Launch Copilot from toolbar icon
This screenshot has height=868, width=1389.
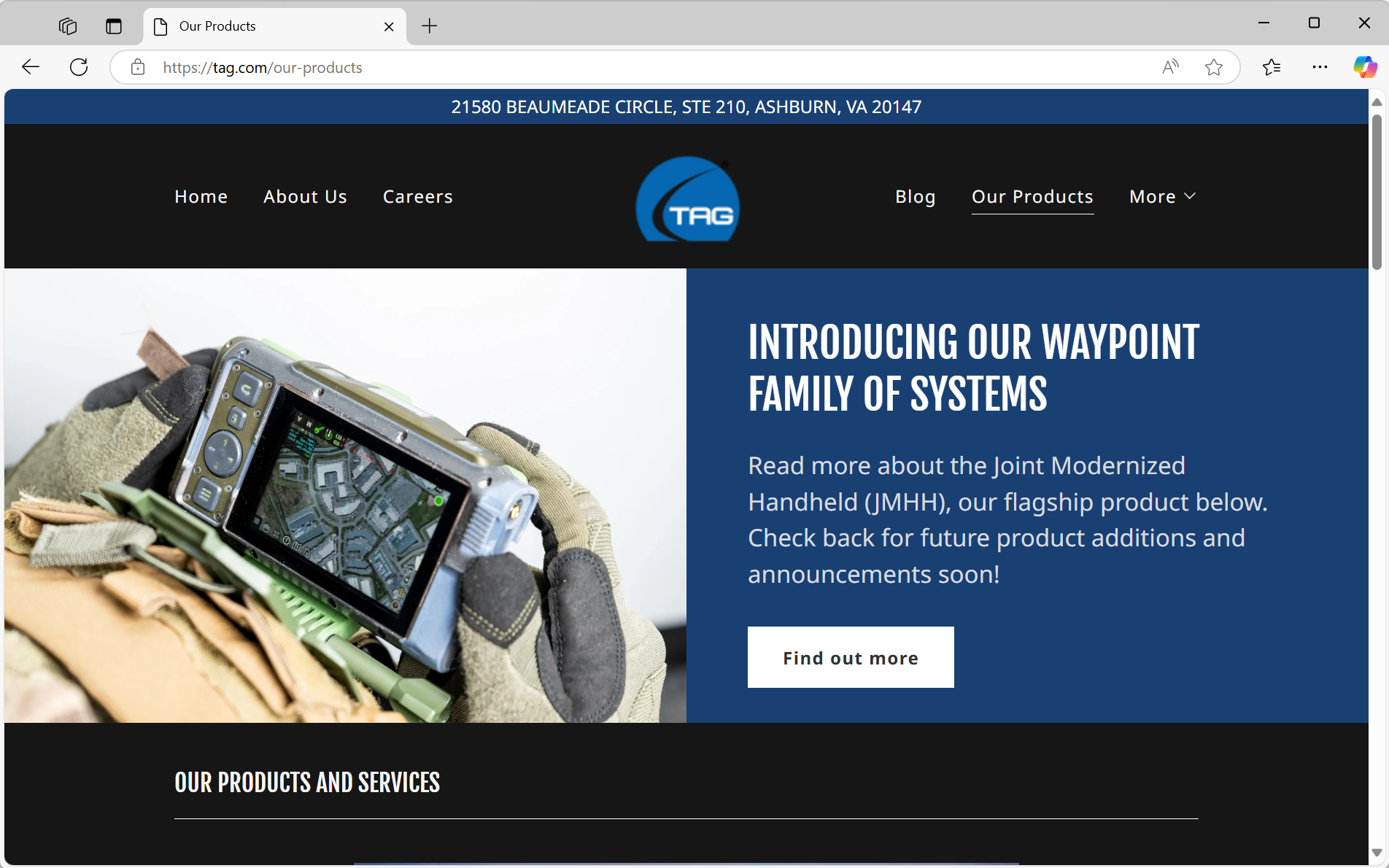pyautogui.click(x=1365, y=67)
